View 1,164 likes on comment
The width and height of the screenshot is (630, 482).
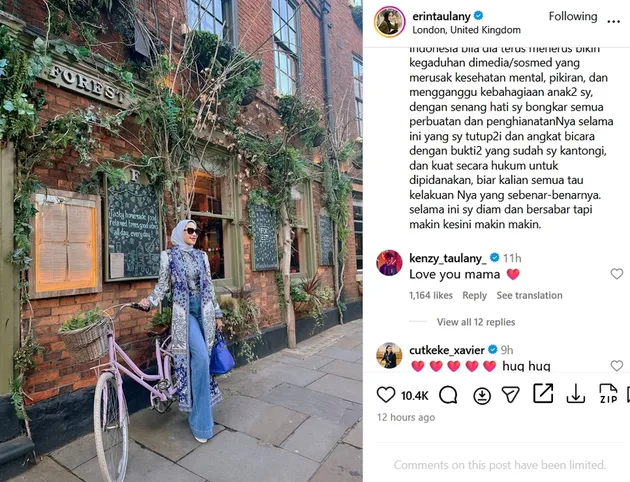[x=431, y=295]
